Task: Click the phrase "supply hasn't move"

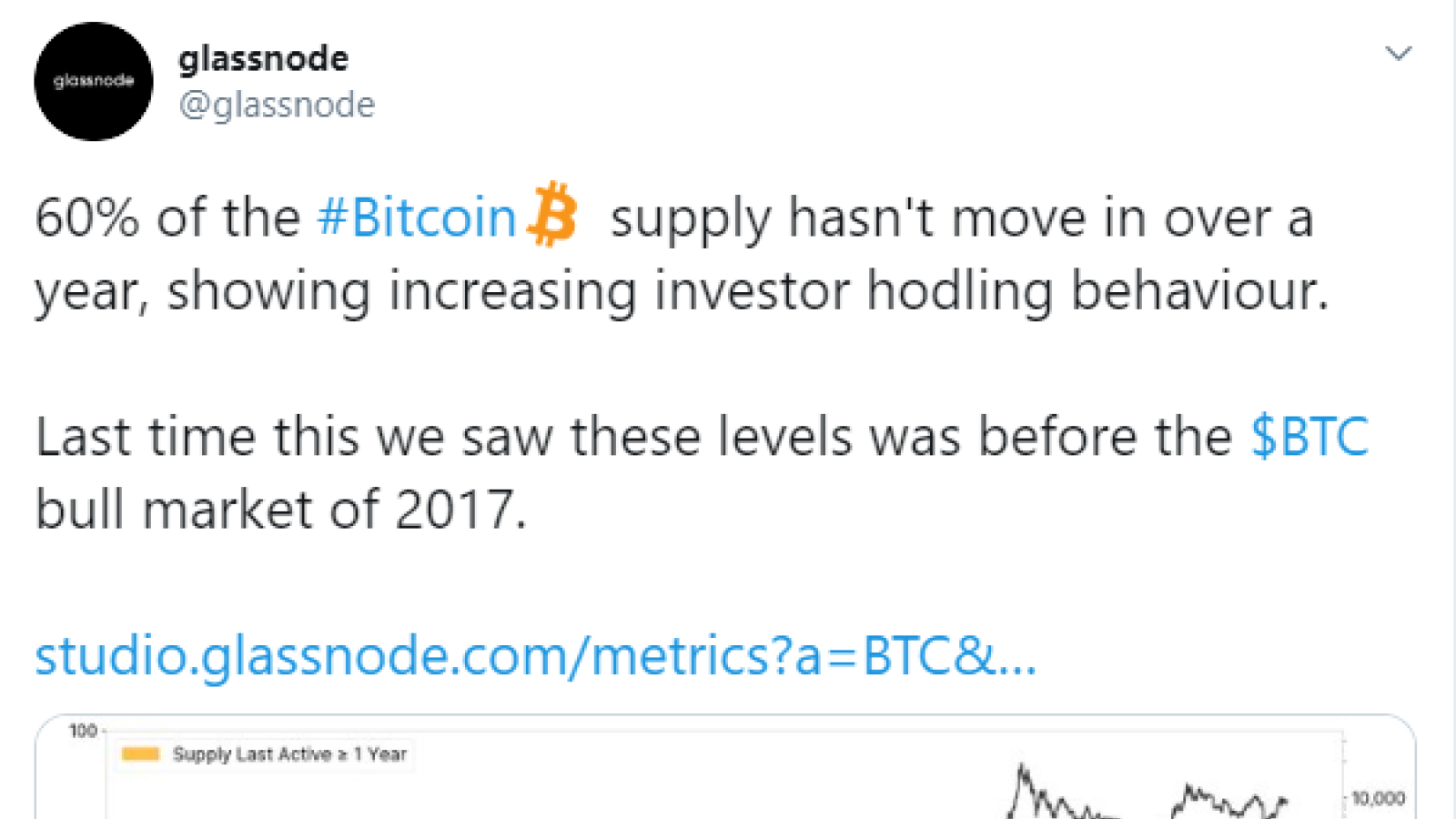Action: pyautogui.click(x=848, y=220)
